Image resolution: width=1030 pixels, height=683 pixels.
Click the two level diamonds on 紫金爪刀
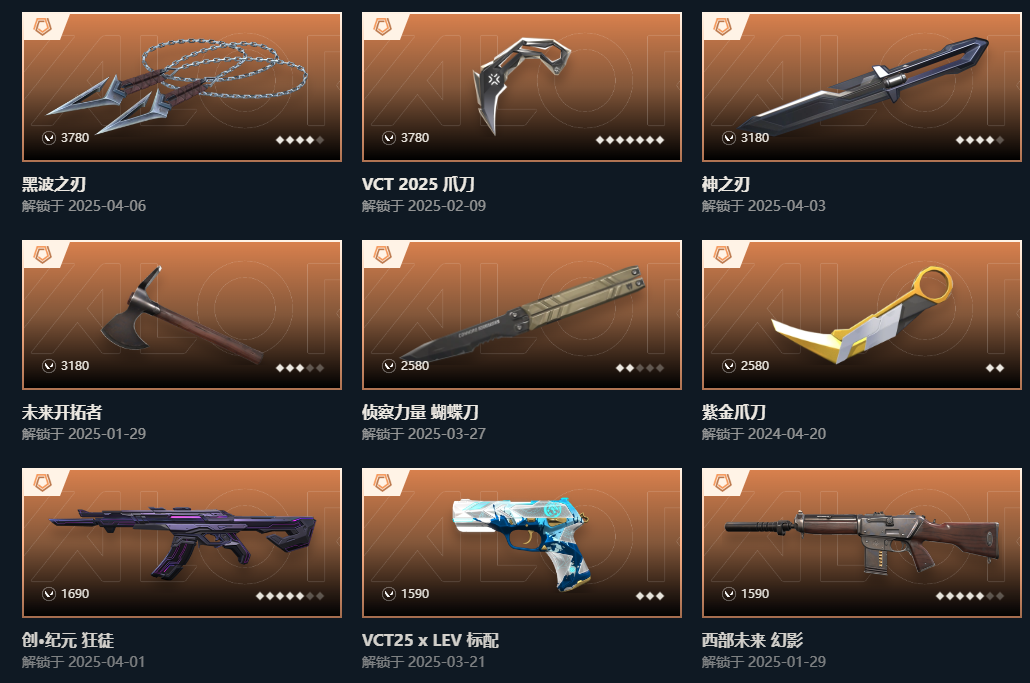[995, 368]
